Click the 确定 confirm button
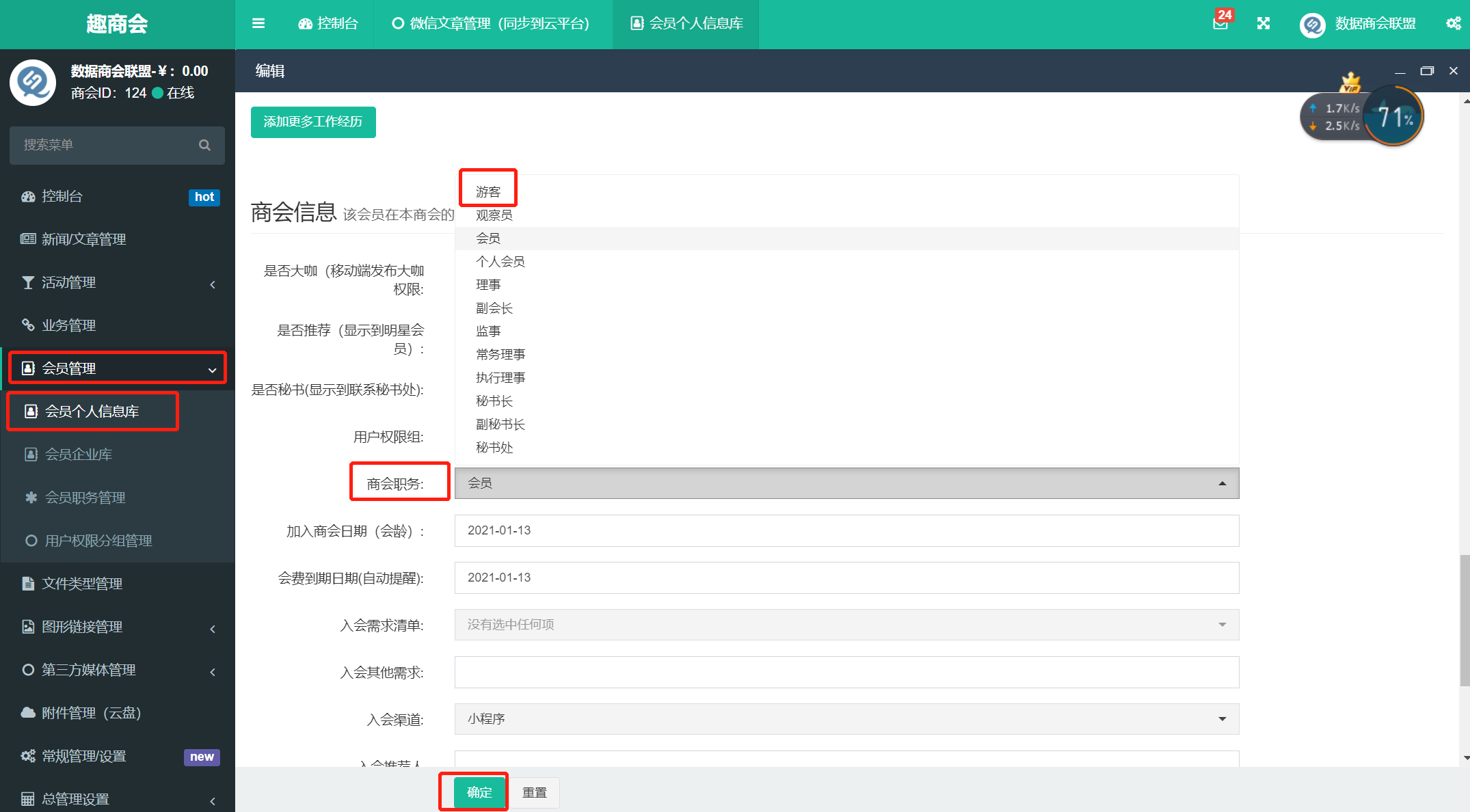 pyautogui.click(x=479, y=792)
